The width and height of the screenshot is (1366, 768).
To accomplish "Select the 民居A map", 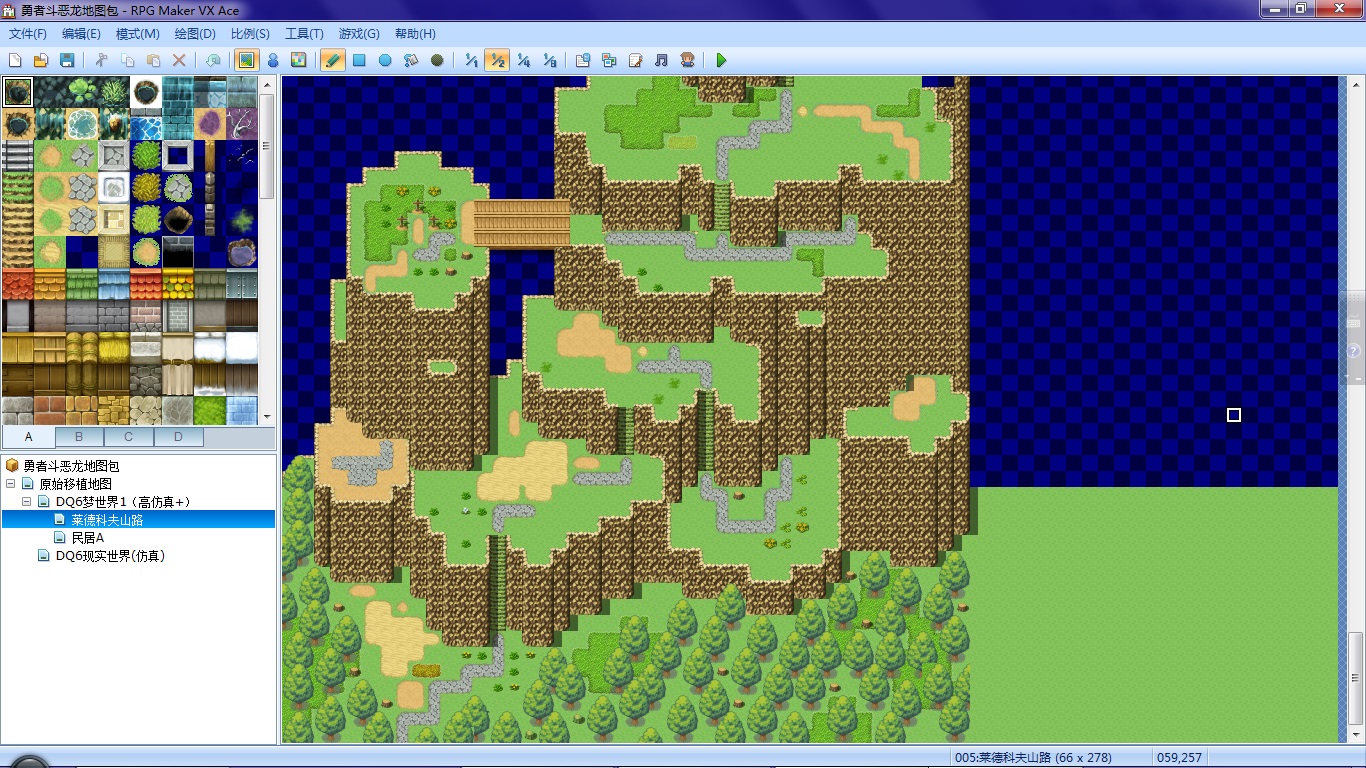I will pyautogui.click(x=87, y=538).
